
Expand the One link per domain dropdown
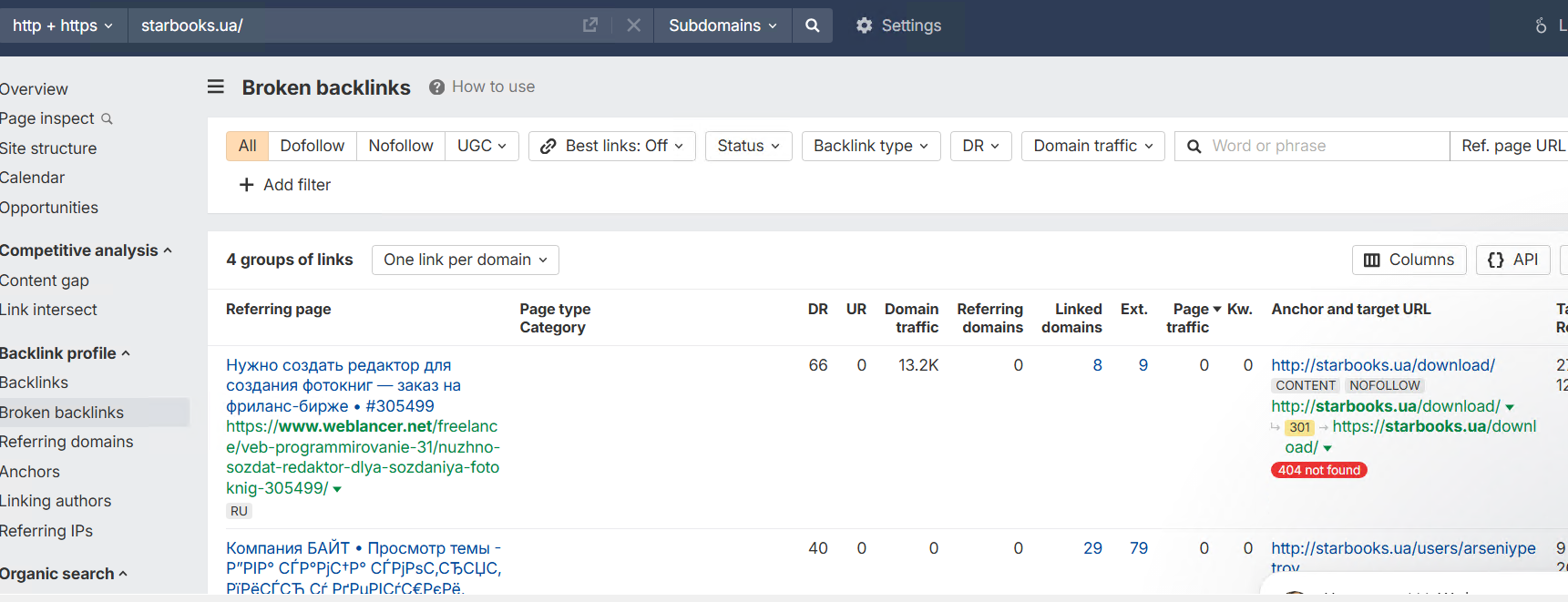[465, 260]
